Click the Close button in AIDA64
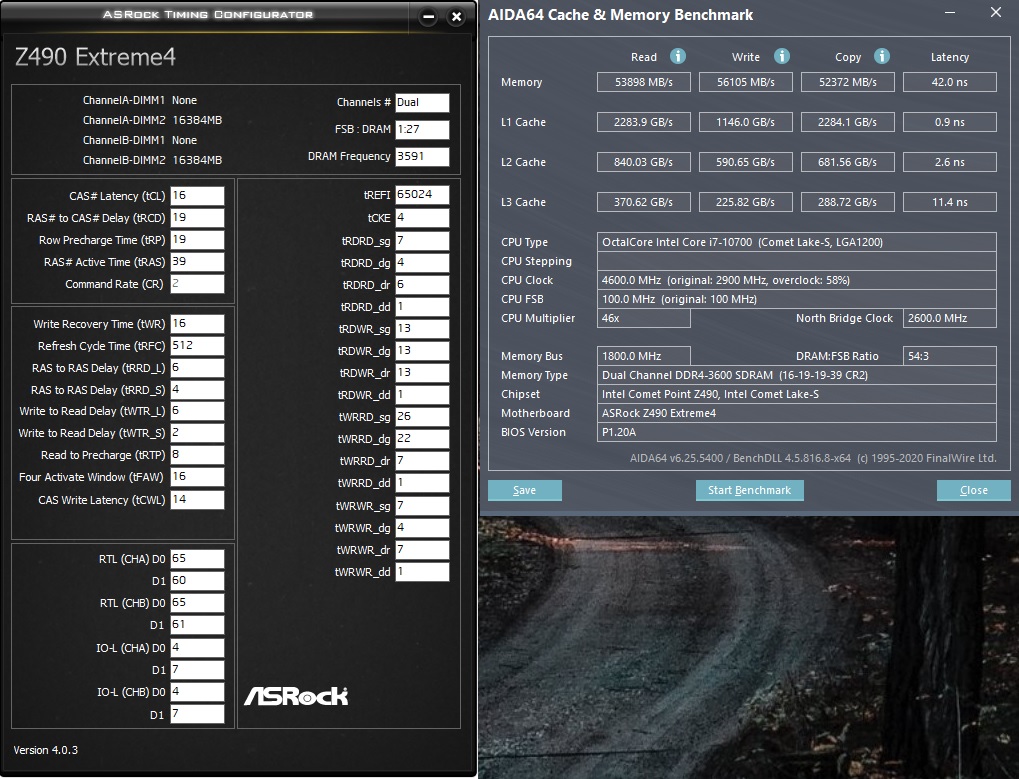Viewport: 1019px width, 779px height. point(973,490)
